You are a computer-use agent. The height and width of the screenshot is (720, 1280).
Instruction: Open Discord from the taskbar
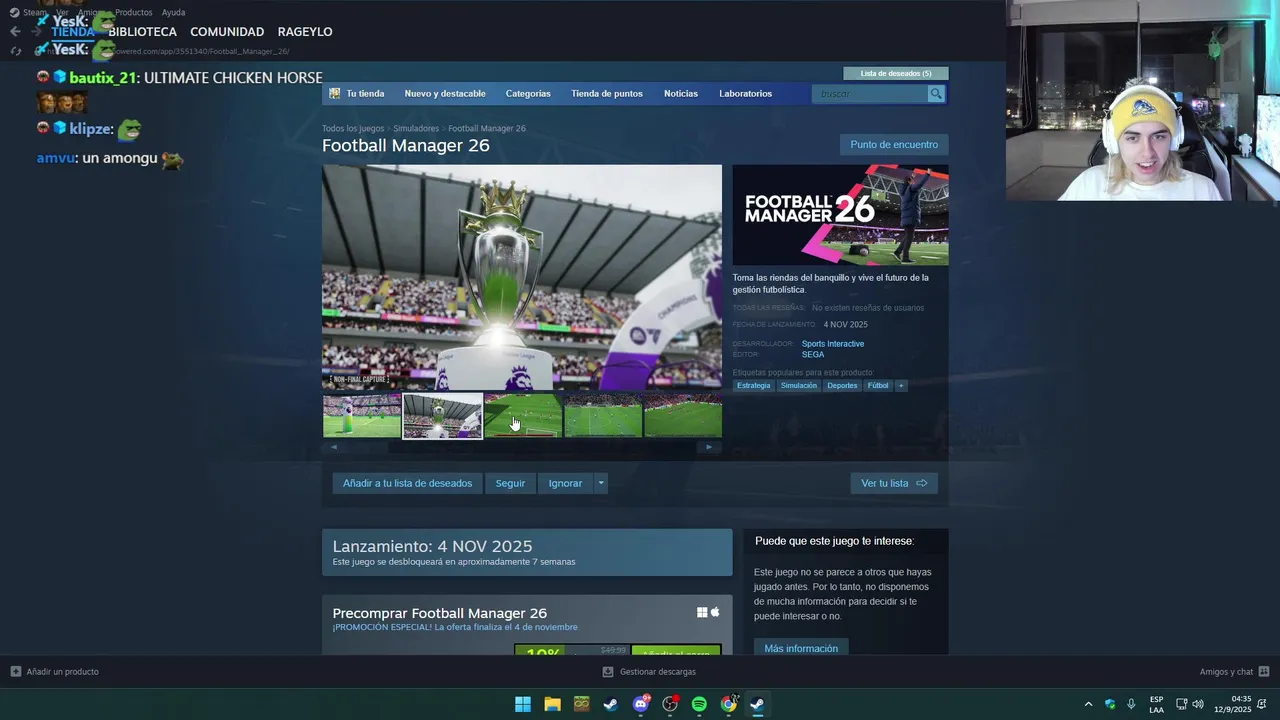pyautogui.click(x=641, y=704)
